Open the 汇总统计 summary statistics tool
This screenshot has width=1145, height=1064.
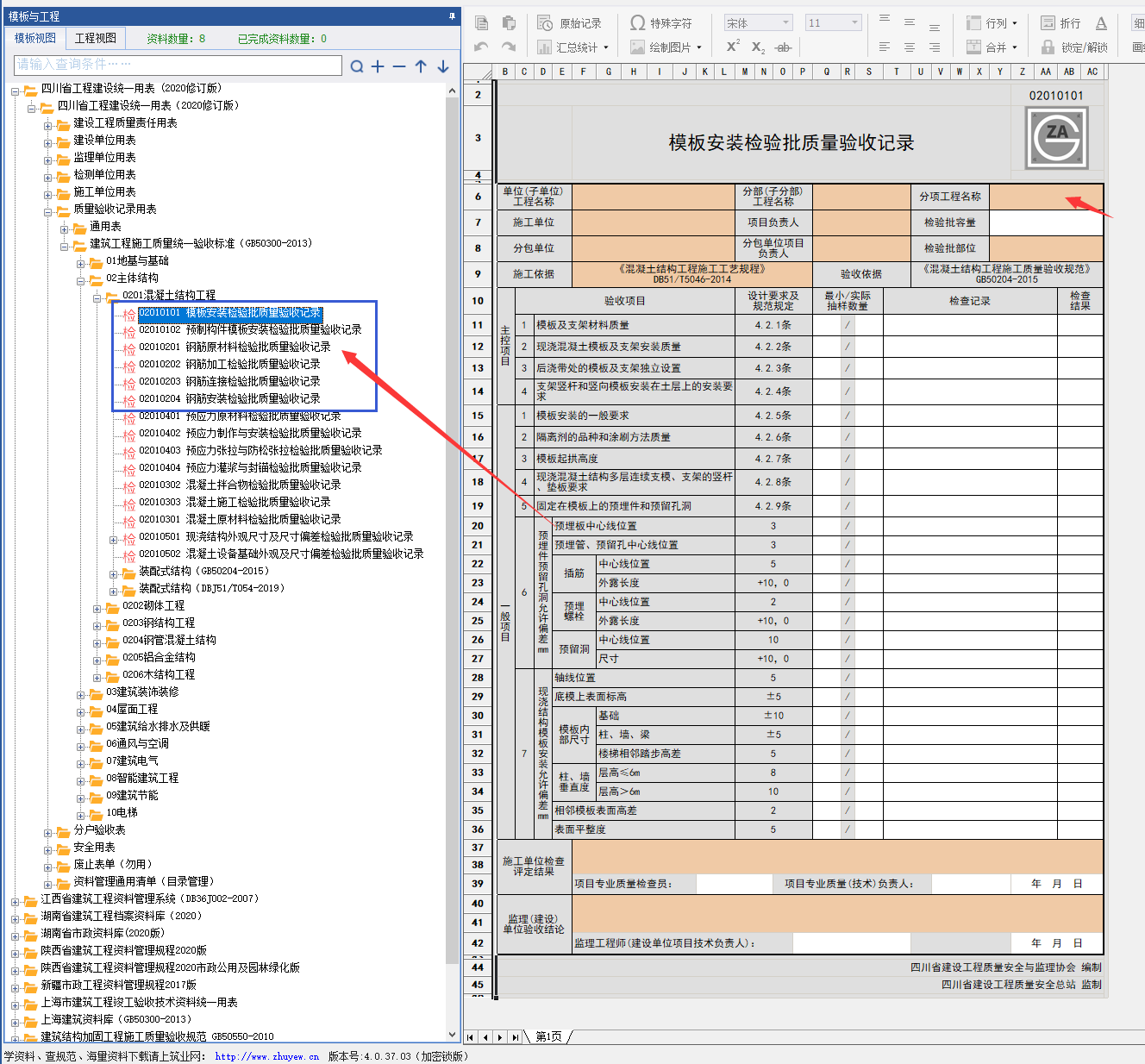572,47
